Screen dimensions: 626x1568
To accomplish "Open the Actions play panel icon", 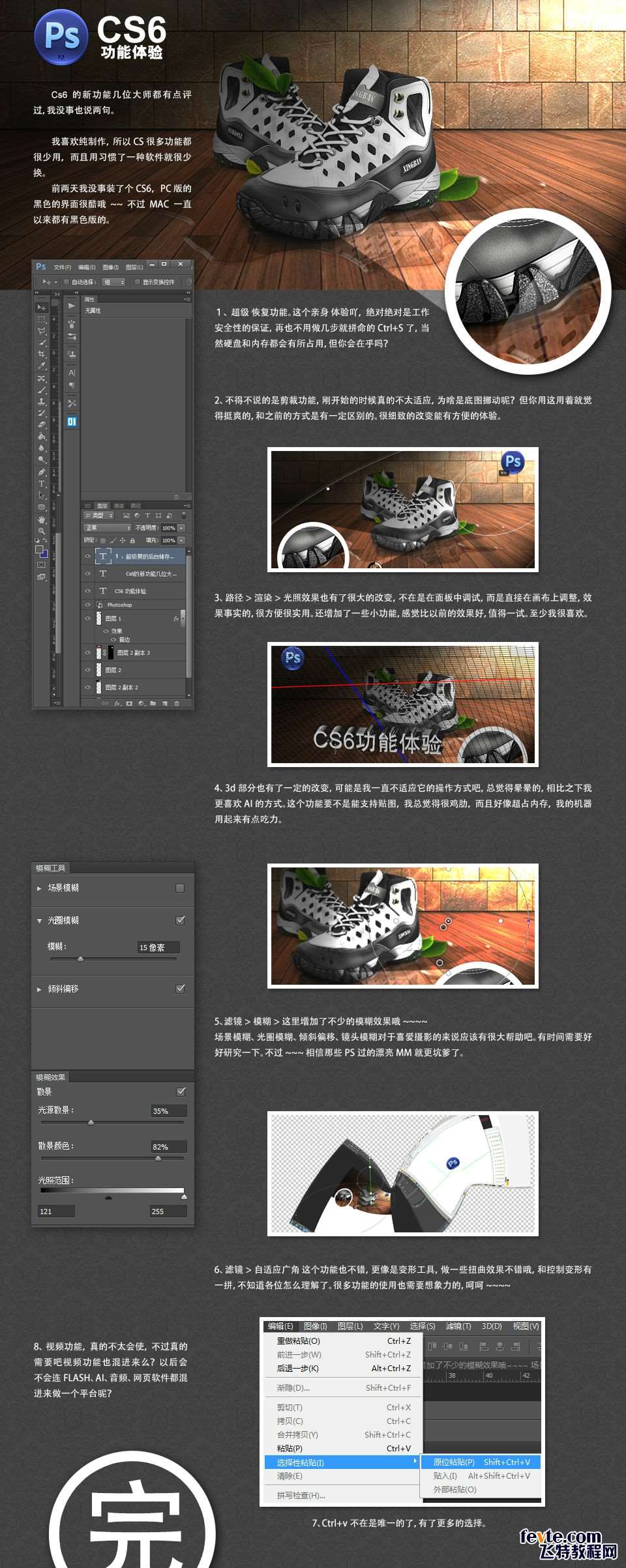I will point(72,306).
